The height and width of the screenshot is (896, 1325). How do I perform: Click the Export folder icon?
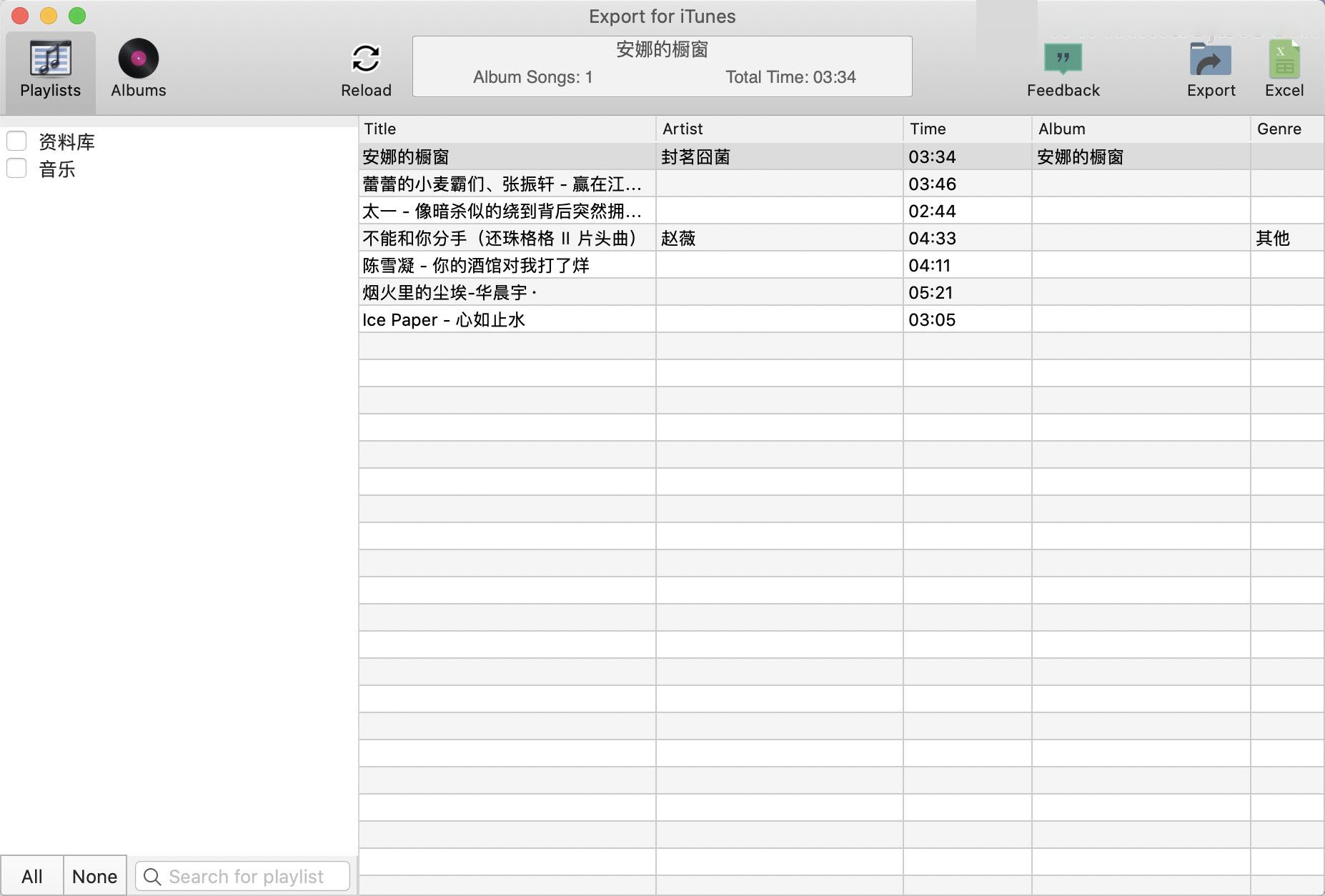coord(1211,59)
